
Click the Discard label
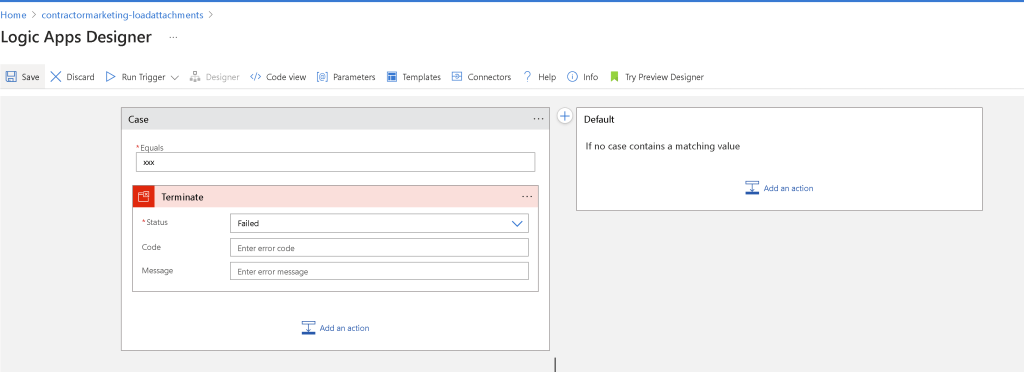(x=80, y=77)
